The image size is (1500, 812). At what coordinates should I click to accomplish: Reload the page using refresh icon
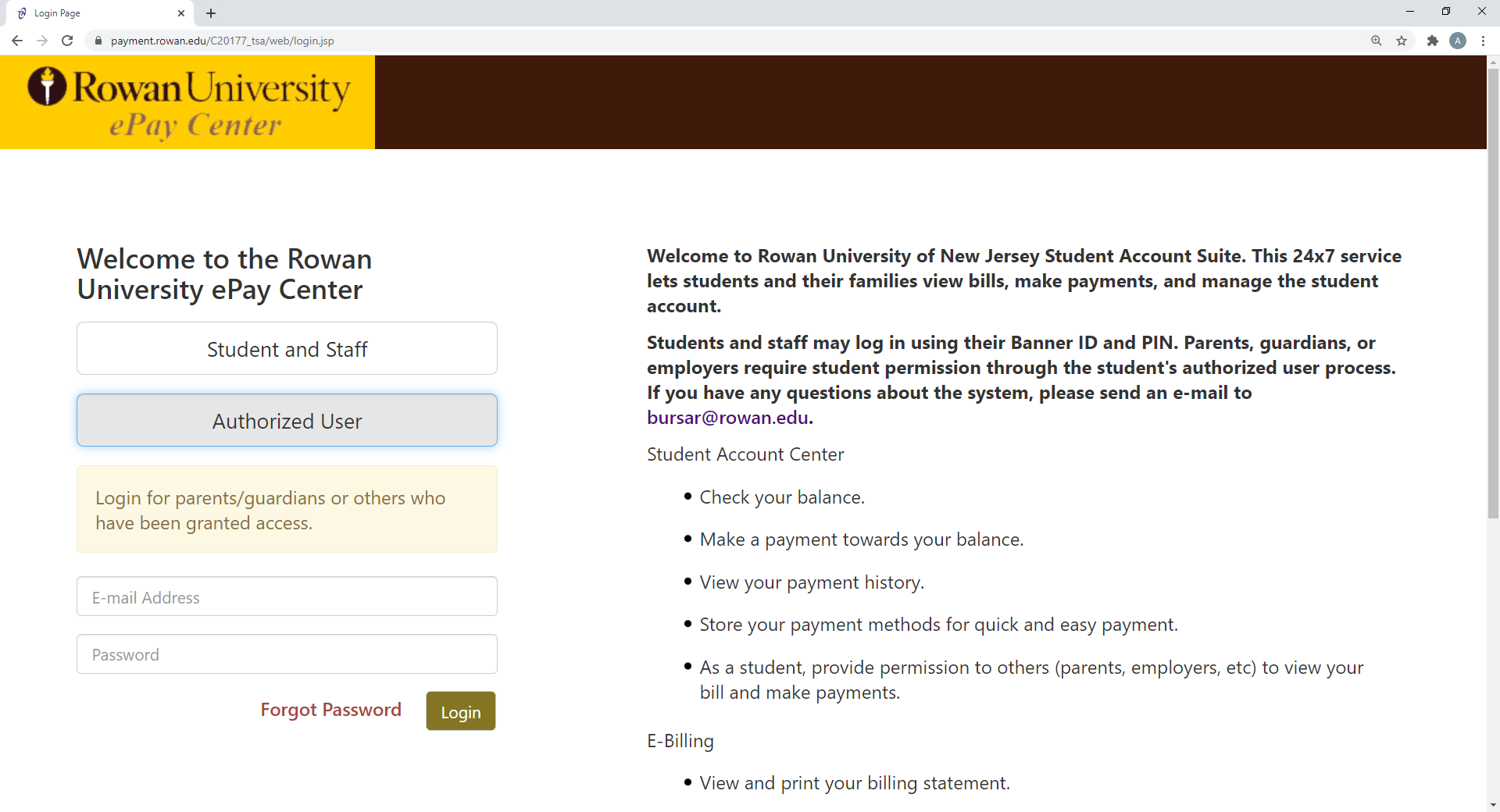pyautogui.click(x=67, y=41)
